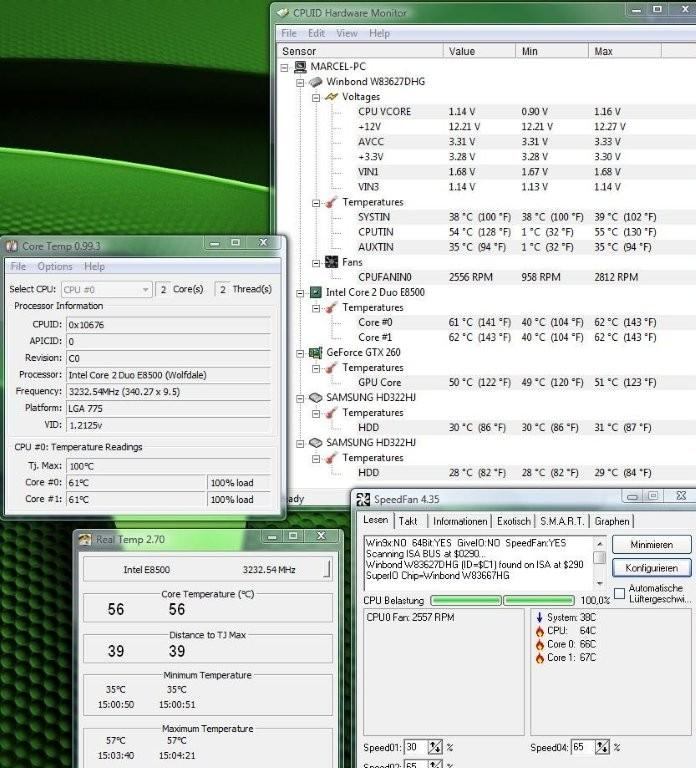The image size is (696, 768).
Task: Switch to the Informationen tab in SpeedFan
Action: [460, 521]
